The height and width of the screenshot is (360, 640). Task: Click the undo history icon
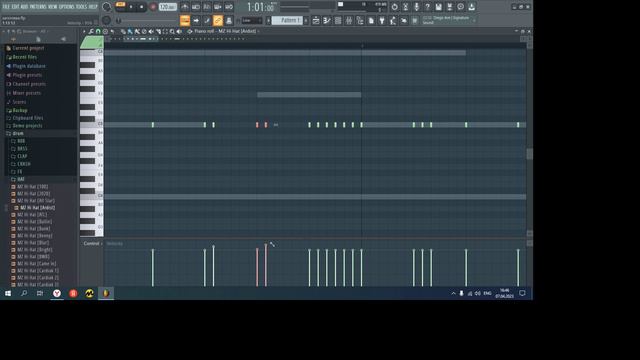click(x=394, y=7)
